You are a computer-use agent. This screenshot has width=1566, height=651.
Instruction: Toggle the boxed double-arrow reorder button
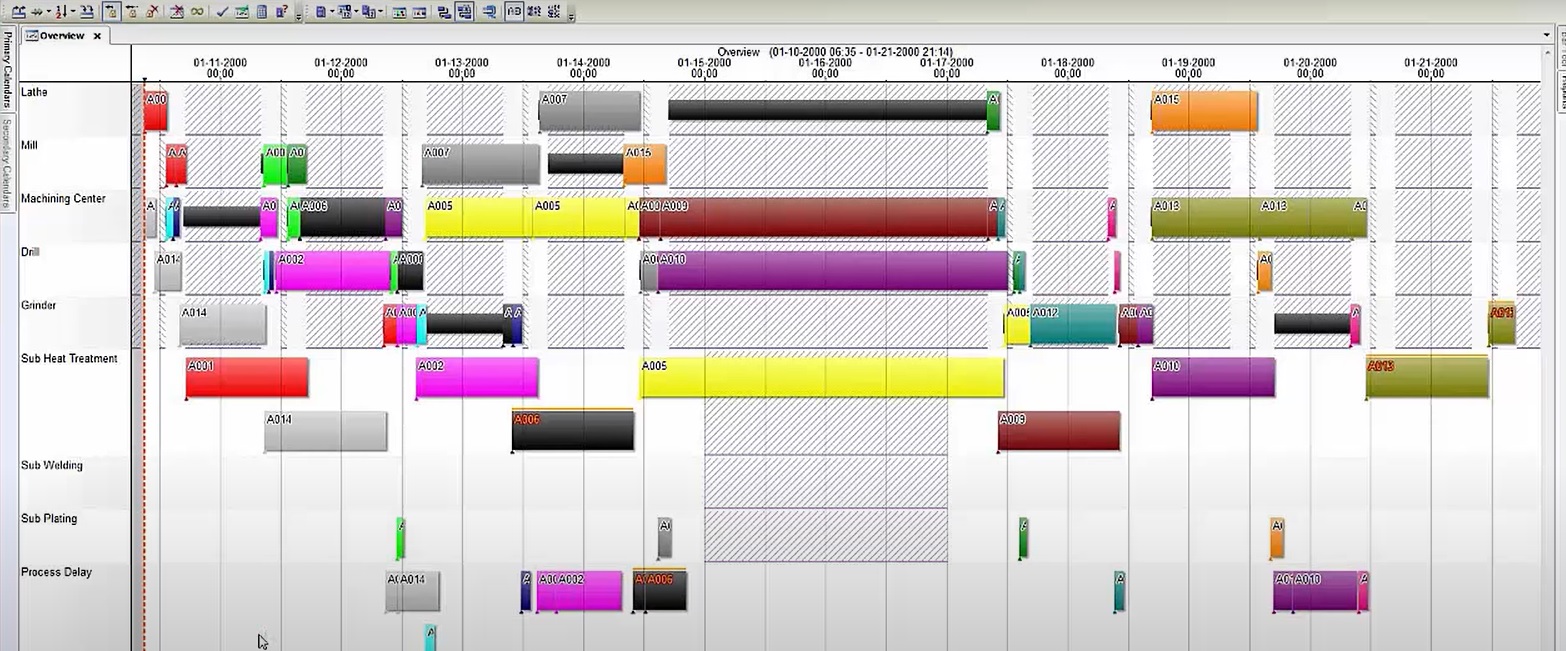coord(465,11)
